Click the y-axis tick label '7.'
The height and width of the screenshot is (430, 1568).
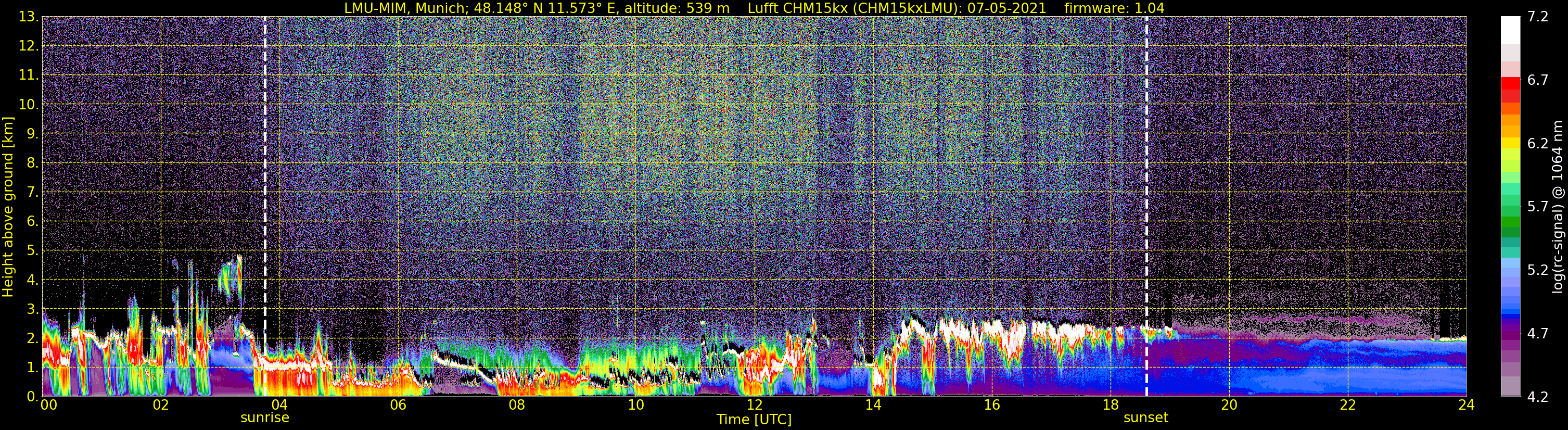(32, 193)
